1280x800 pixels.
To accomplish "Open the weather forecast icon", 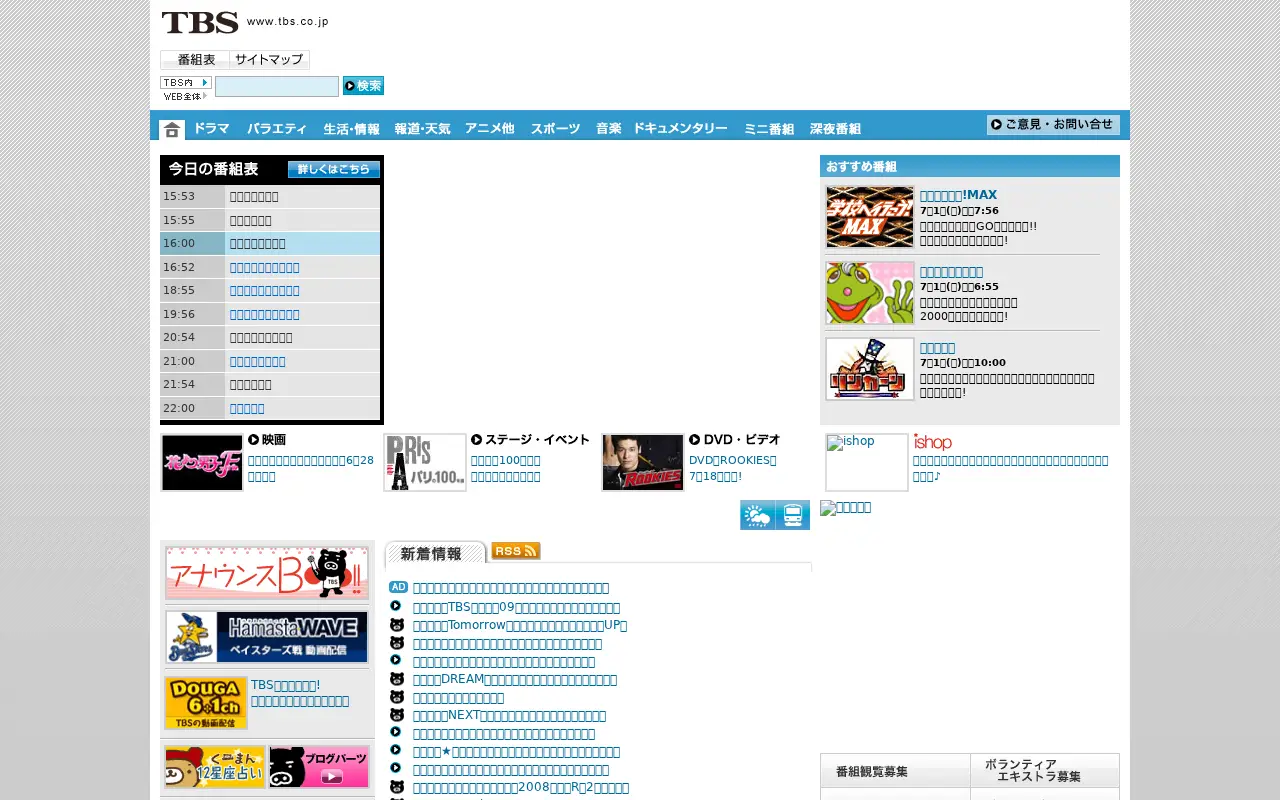I will (x=757, y=515).
